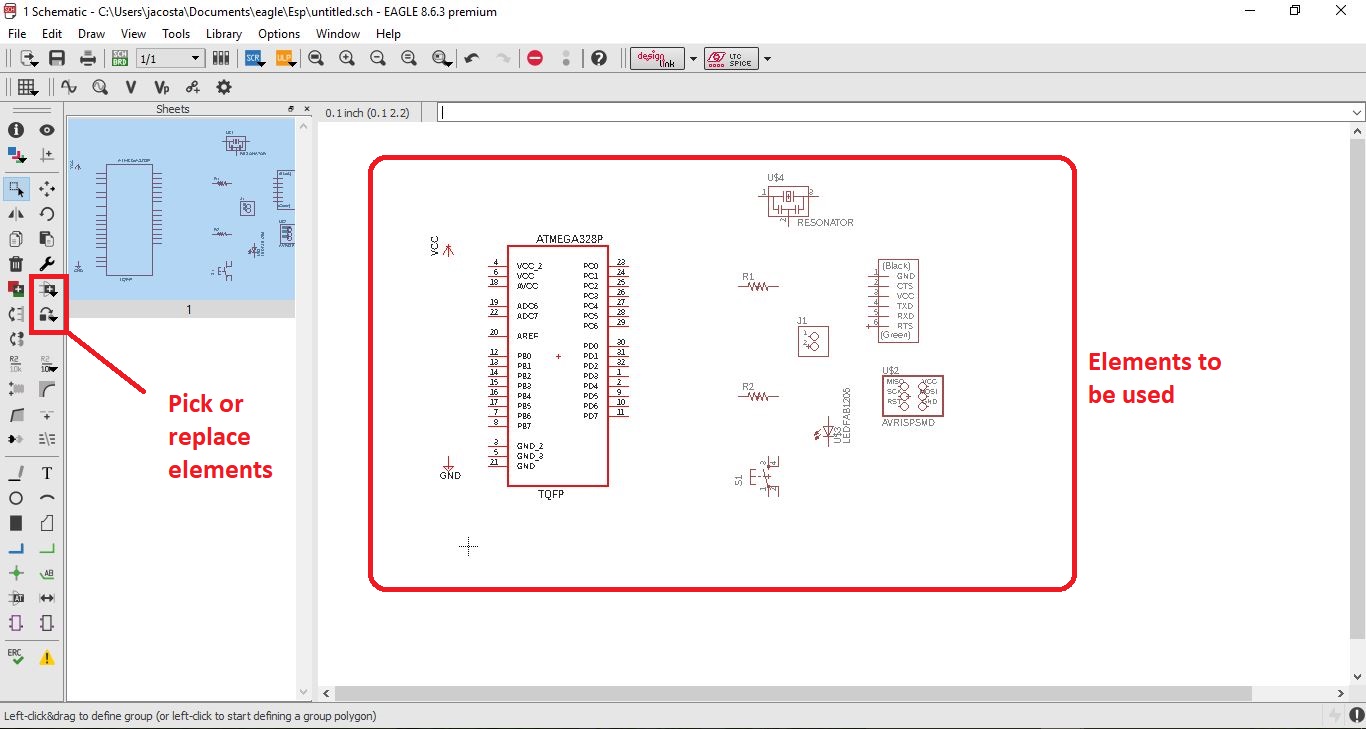The height and width of the screenshot is (729, 1366).
Task: Select the Rotate tool
Action: click(x=47, y=213)
